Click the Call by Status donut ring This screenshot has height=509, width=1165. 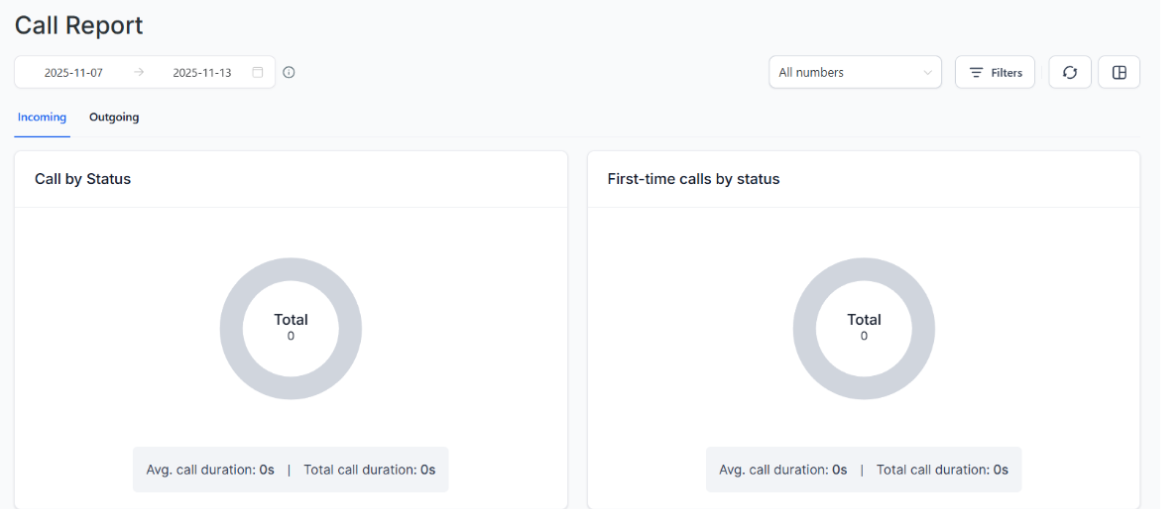[291, 270]
